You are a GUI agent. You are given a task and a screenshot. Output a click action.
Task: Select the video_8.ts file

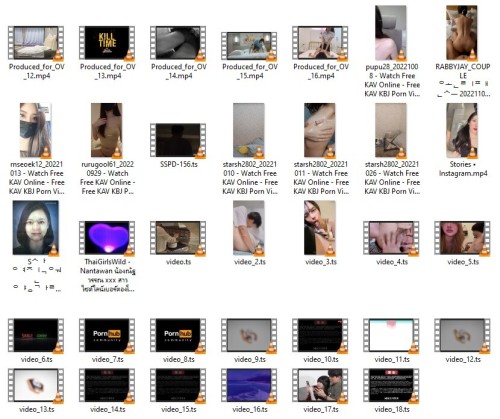pos(178,335)
